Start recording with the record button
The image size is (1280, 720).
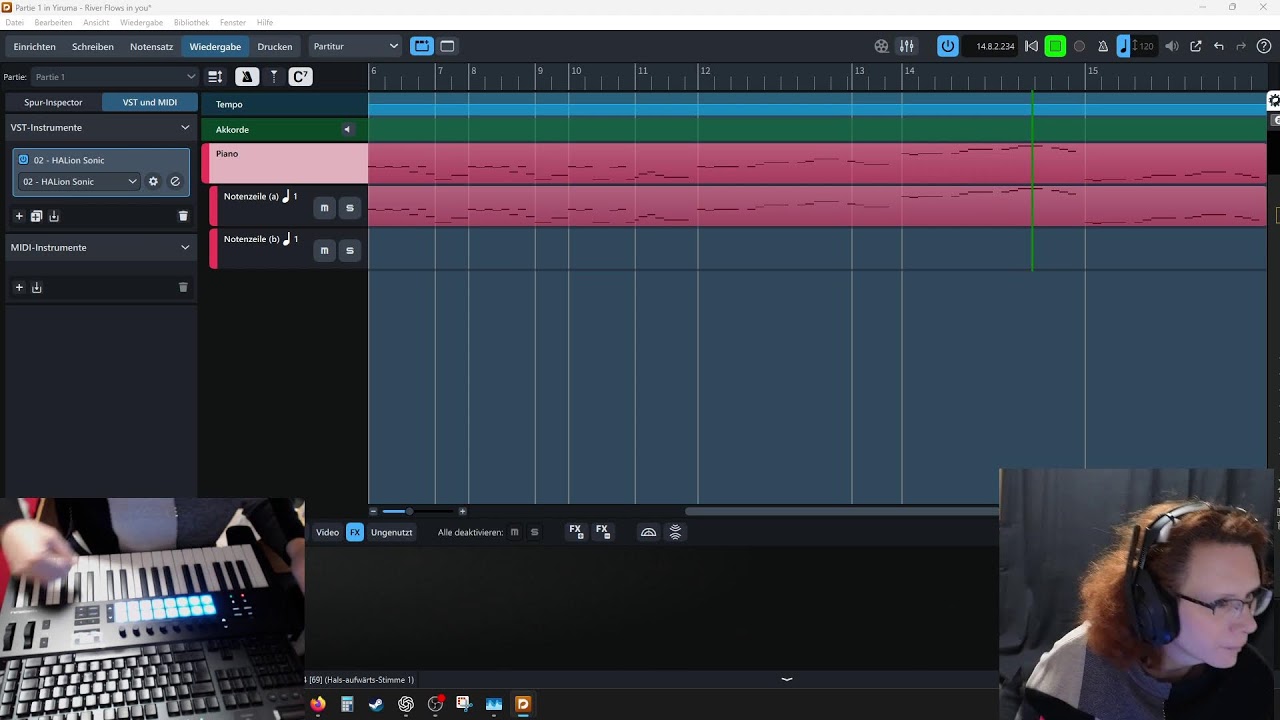point(1079,46)
